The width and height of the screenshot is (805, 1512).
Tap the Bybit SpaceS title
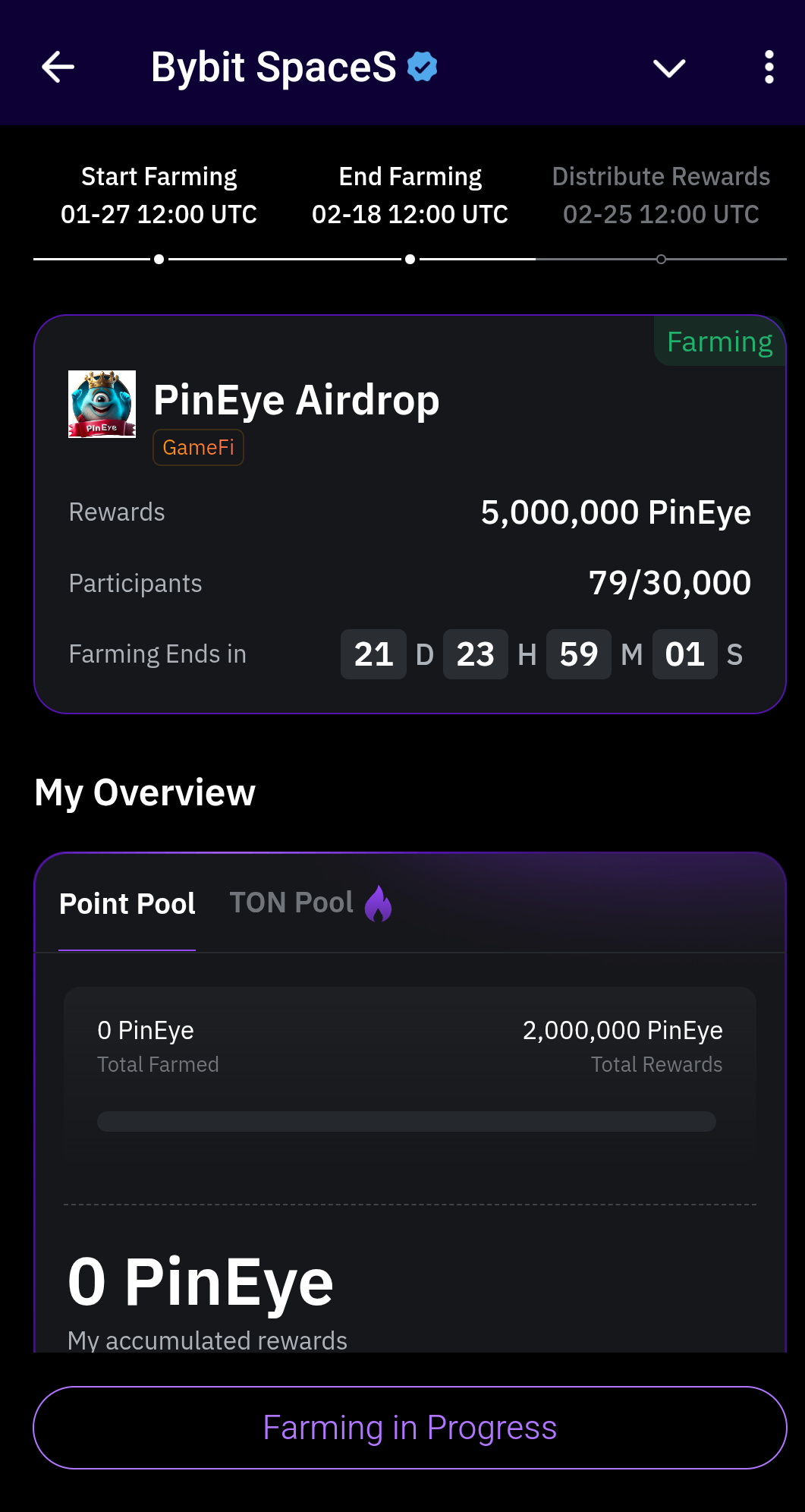(273, 68)
